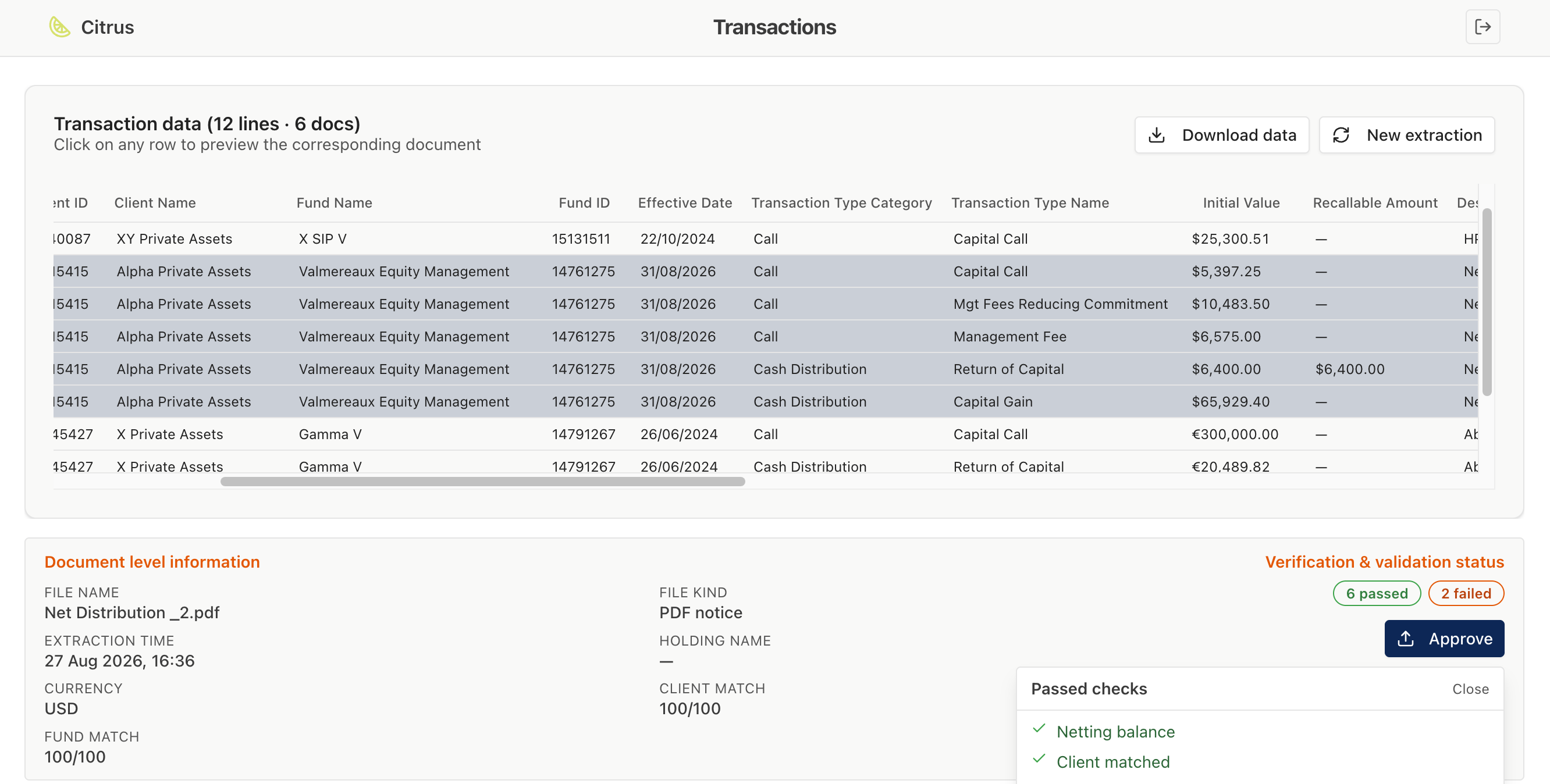Click the PDF notice file kind value
The height and width of the screenshot is (784, 1550).
click(701, 612)
